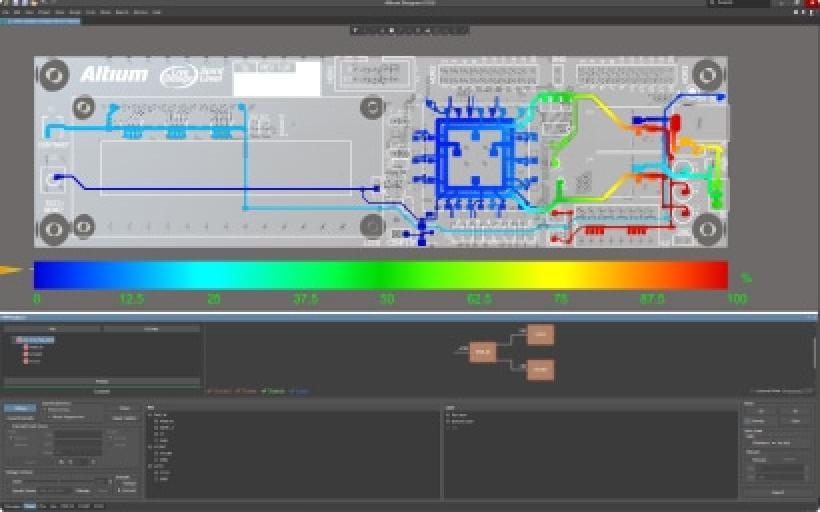The width and height of the screenshot is (820, 512).
Task: Open the File menu
Action: pyautogui.click(x=6, y=12)
